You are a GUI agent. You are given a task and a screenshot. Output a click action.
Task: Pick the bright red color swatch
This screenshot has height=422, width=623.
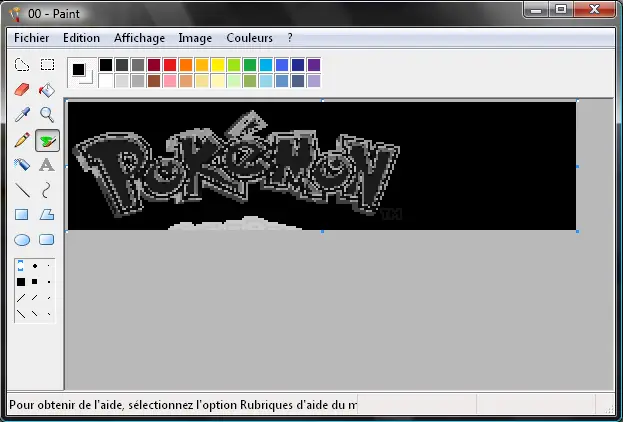pos(170,65)
